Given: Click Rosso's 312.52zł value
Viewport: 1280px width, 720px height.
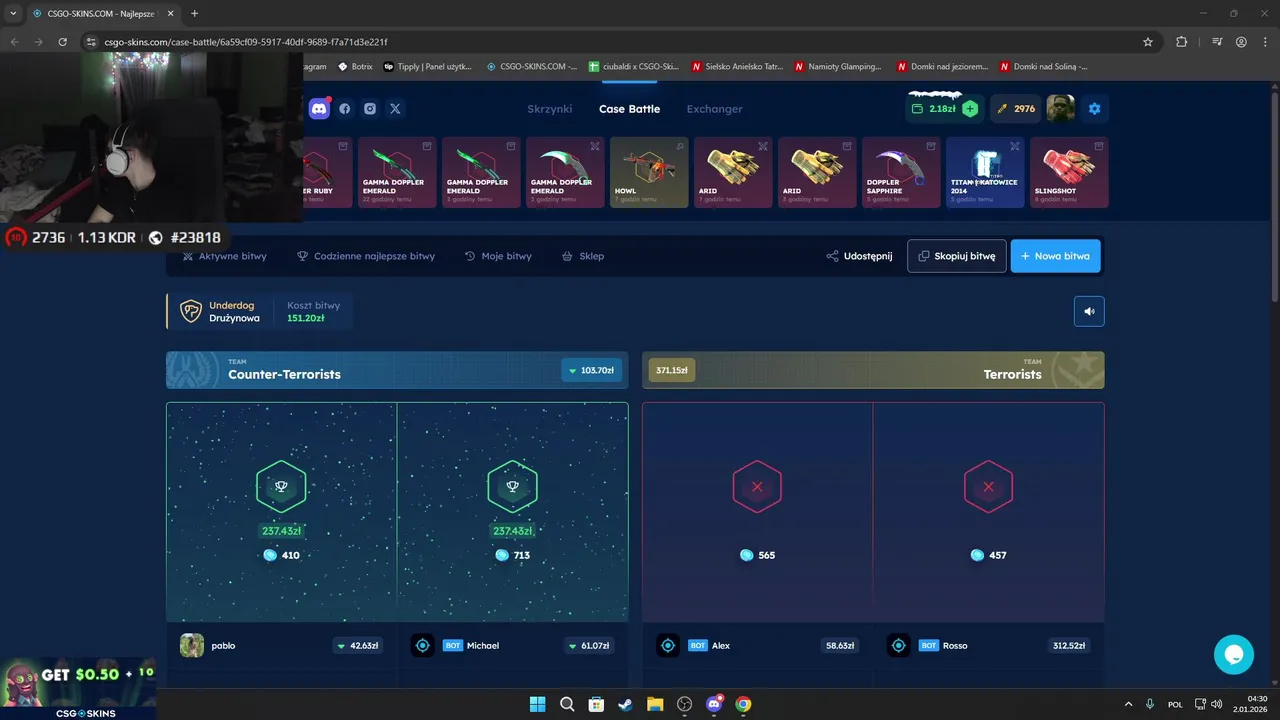Looking at the screenshot, I should pos(1067,646).
